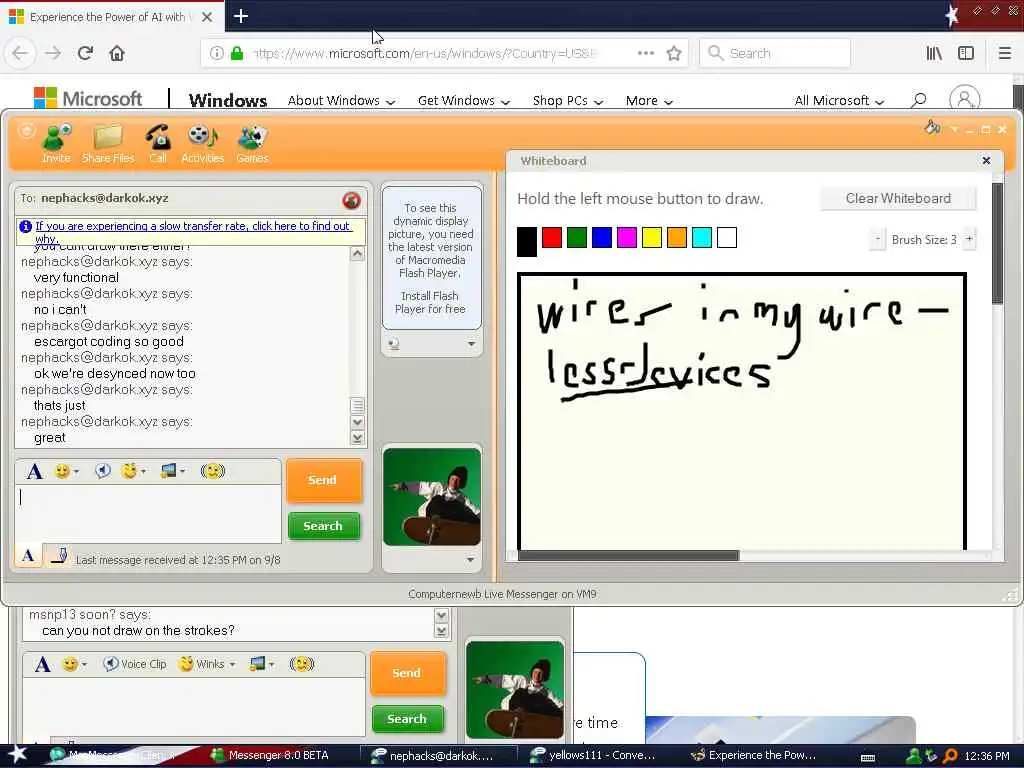Expand About Windows menu

coord(341,101)
